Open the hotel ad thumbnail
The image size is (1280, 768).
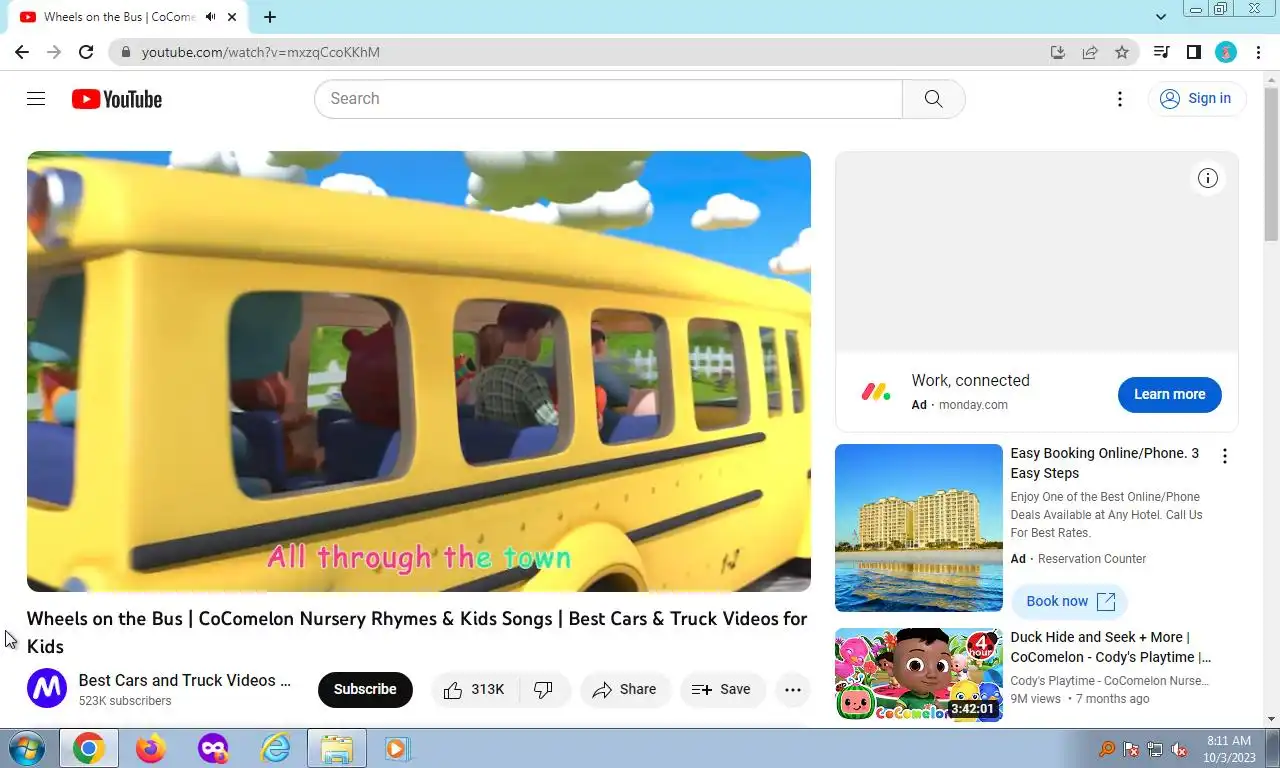click(919, 528)
